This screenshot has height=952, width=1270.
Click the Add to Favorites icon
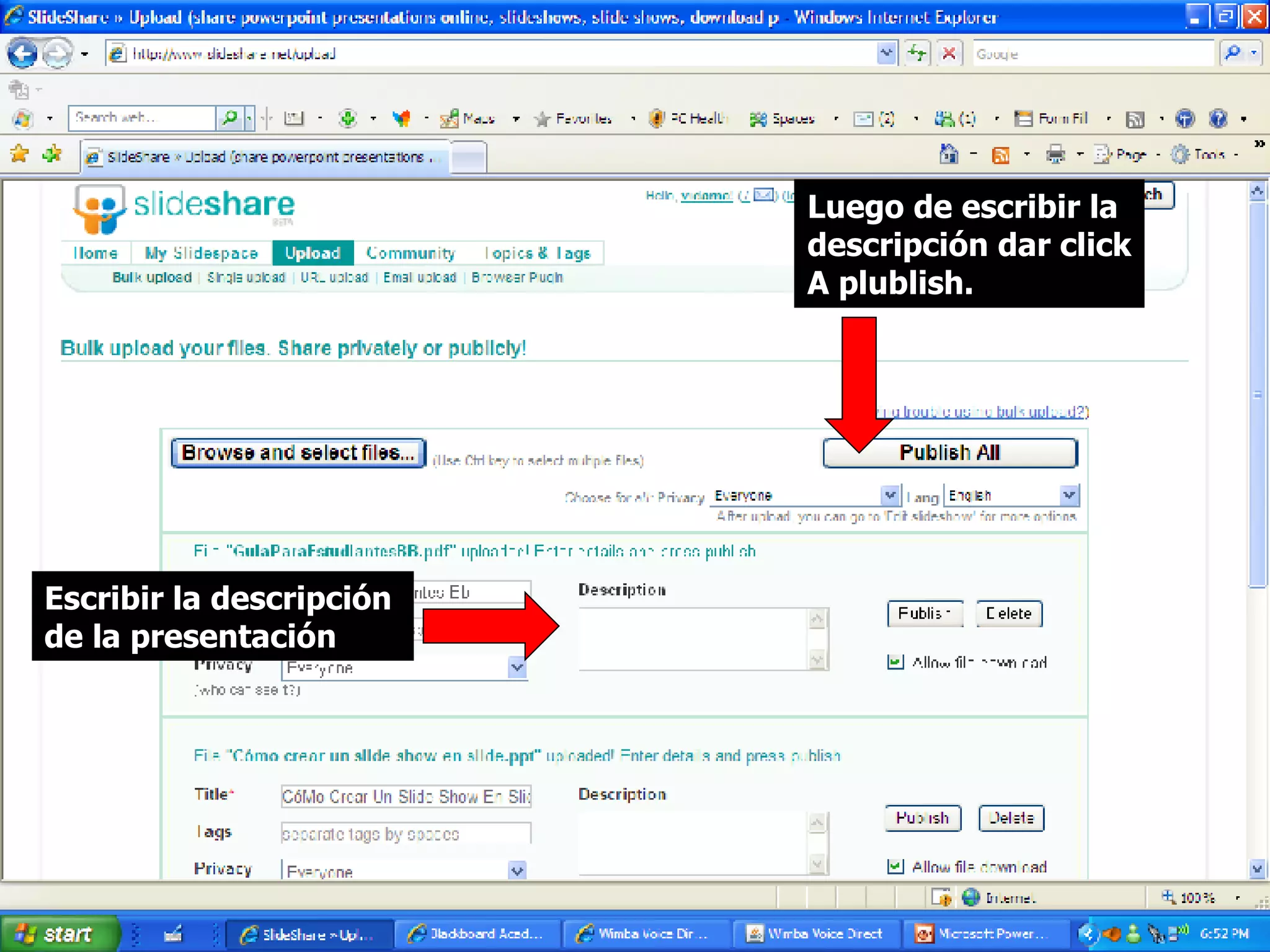tap(52, 153)
